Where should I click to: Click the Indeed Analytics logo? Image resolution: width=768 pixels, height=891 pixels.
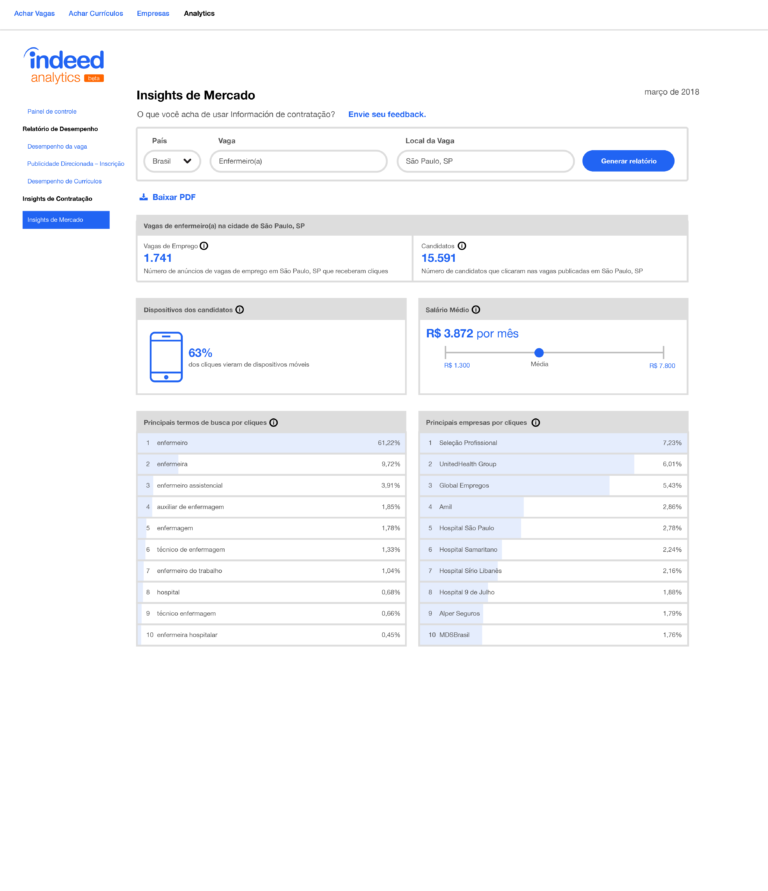click(64, 65)
